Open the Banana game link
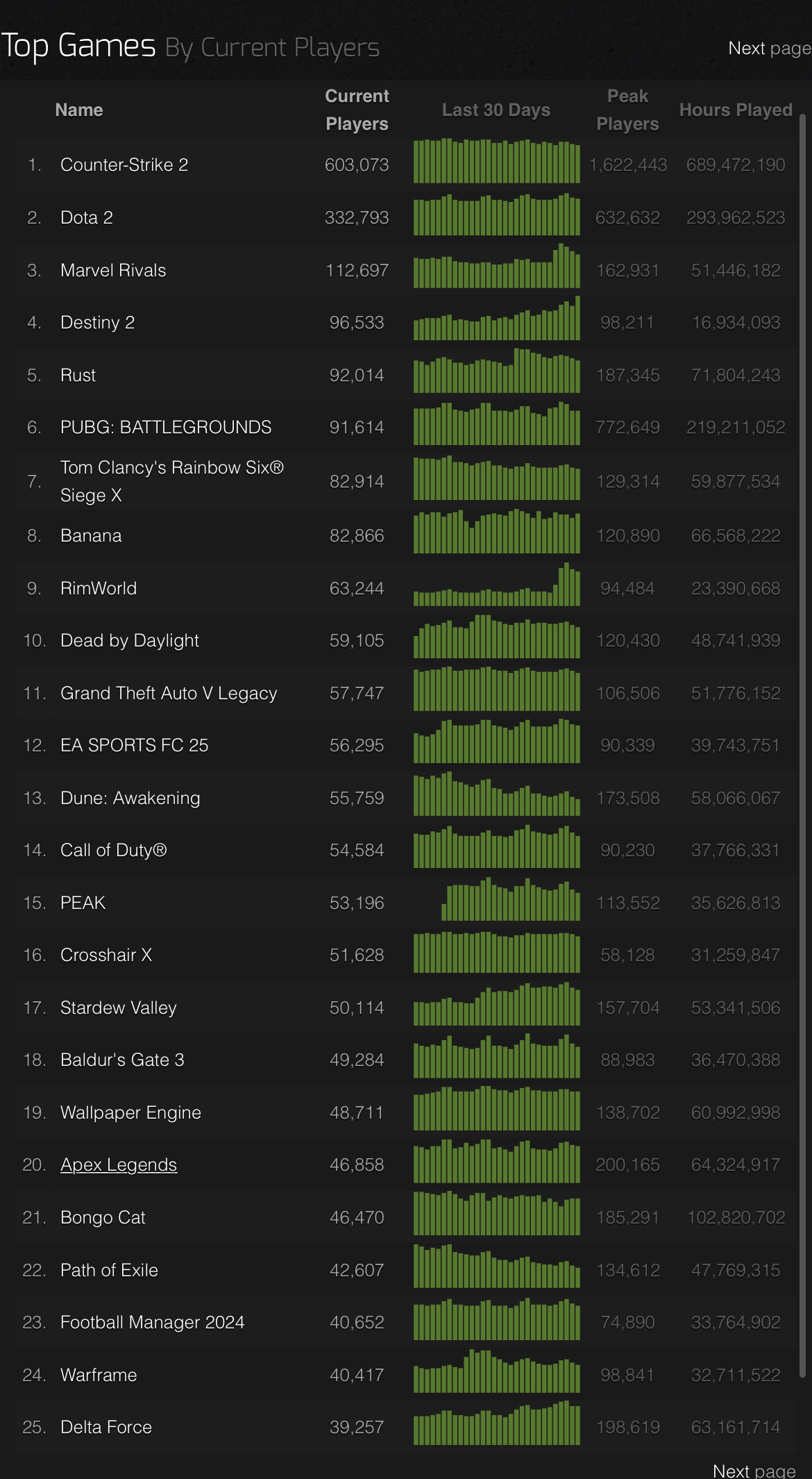Screen dimensions: 812x1479 [91, 535]
